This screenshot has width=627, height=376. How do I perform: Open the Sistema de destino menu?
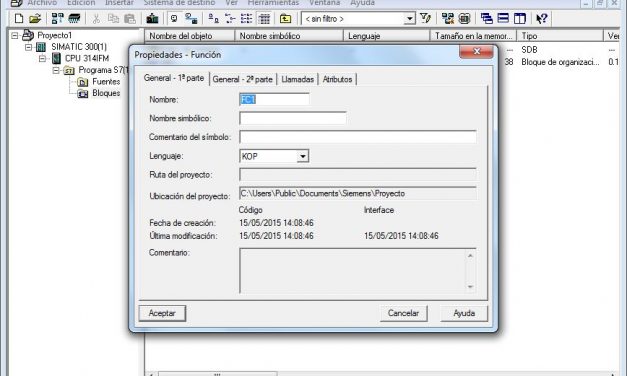pos(179,3)
